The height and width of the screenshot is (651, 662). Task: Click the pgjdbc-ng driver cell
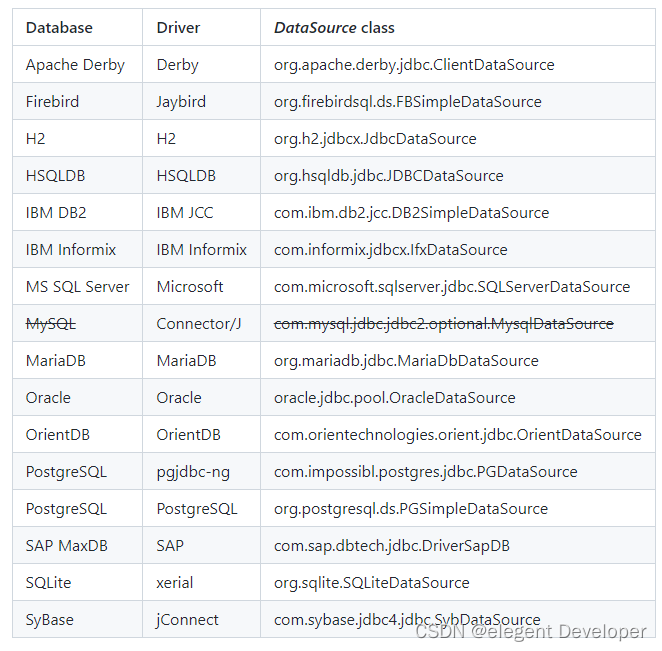192,472
